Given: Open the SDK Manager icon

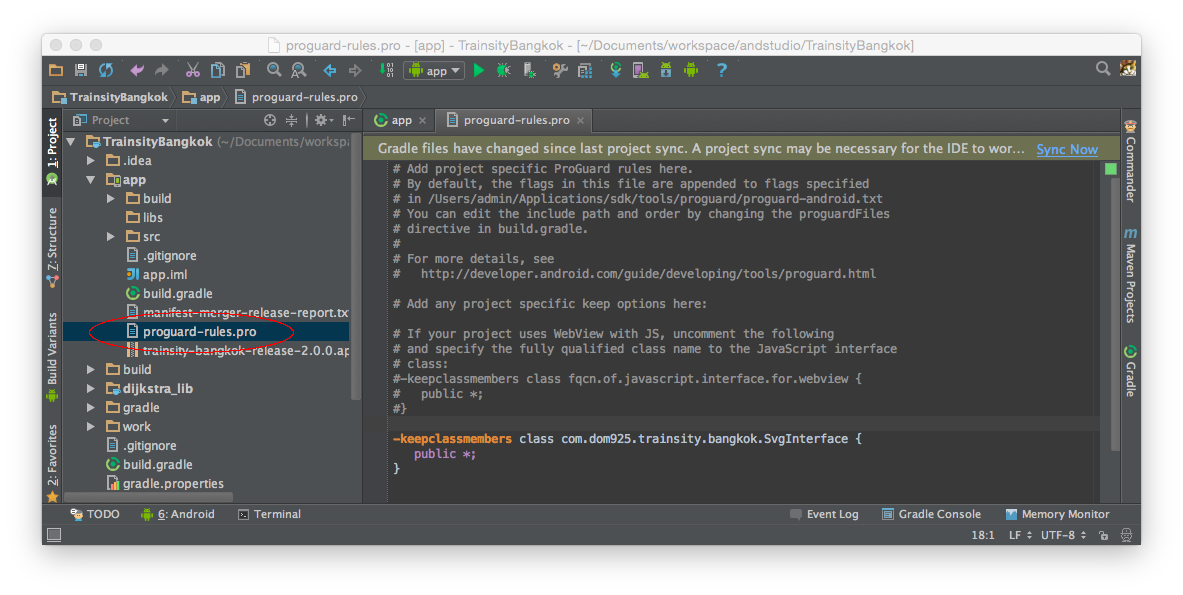Looking at the screenshot, I should (x=666, y=70).
